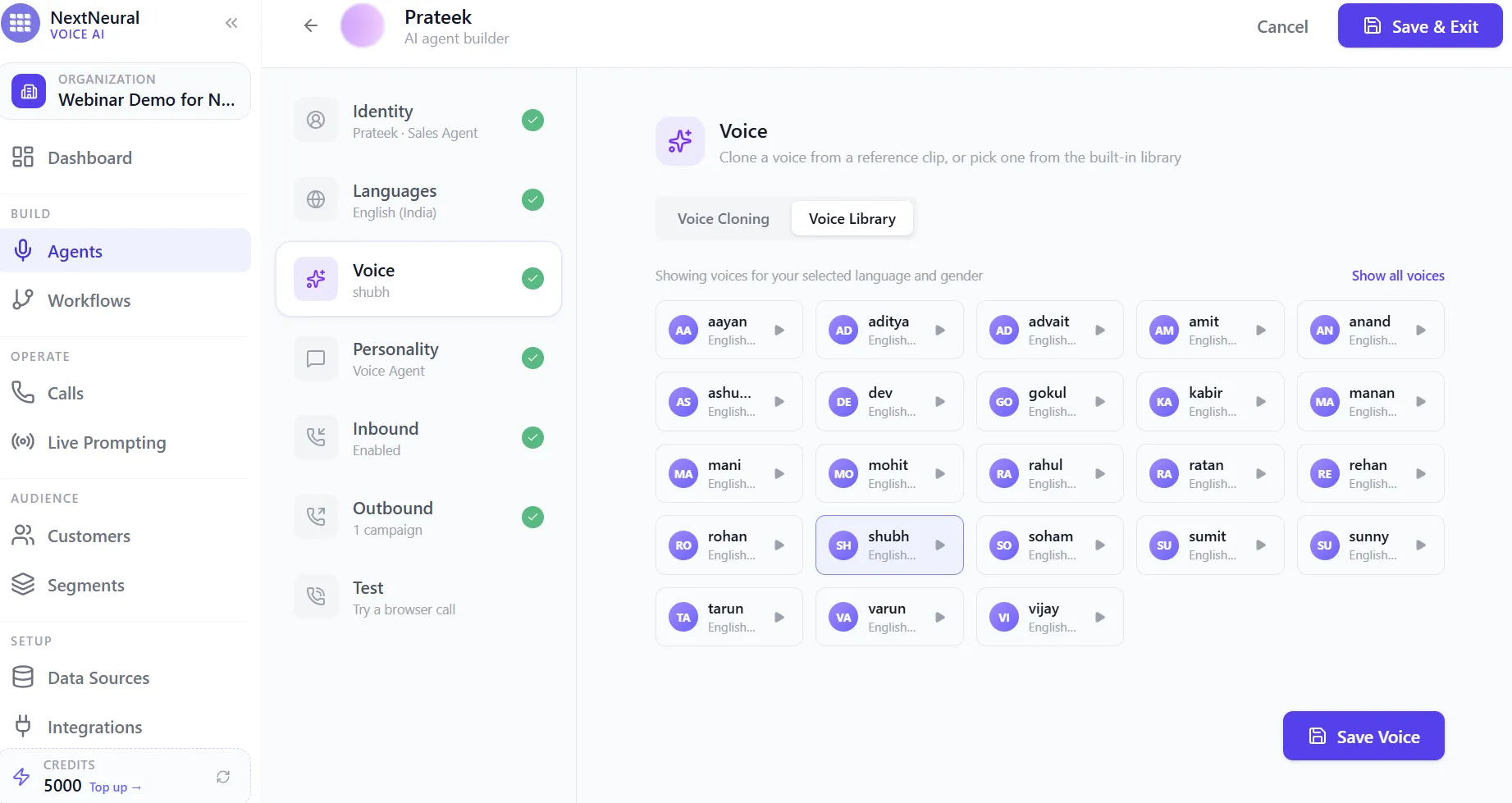Open the Languages builder step
The image size is (1512, 803).
[418, 199]
